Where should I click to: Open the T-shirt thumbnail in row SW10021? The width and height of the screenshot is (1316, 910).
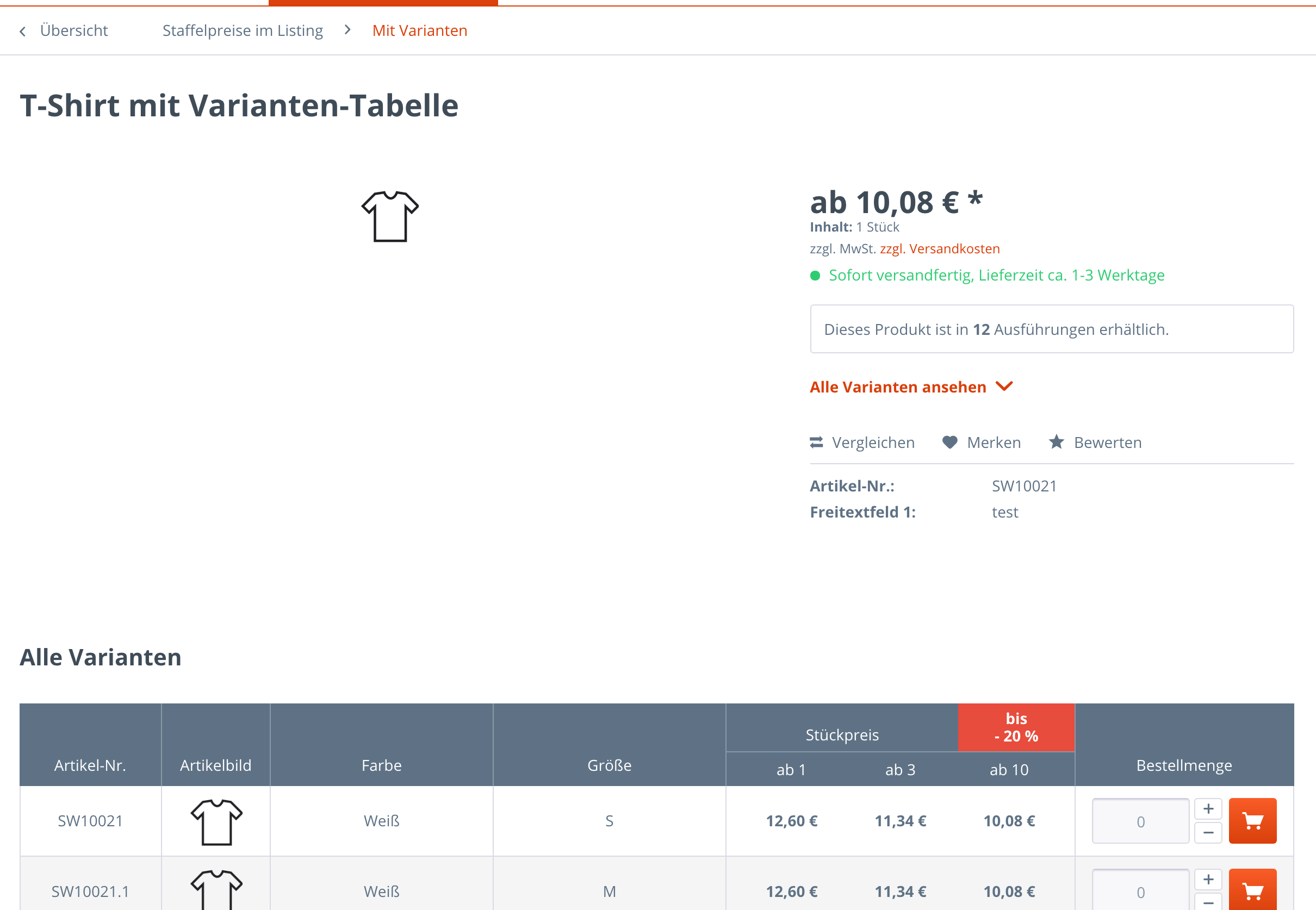point(216,822)
